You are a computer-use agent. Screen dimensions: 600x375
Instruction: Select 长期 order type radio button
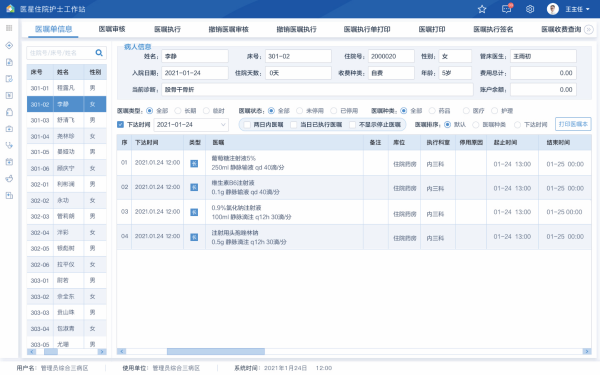[178, 111]
